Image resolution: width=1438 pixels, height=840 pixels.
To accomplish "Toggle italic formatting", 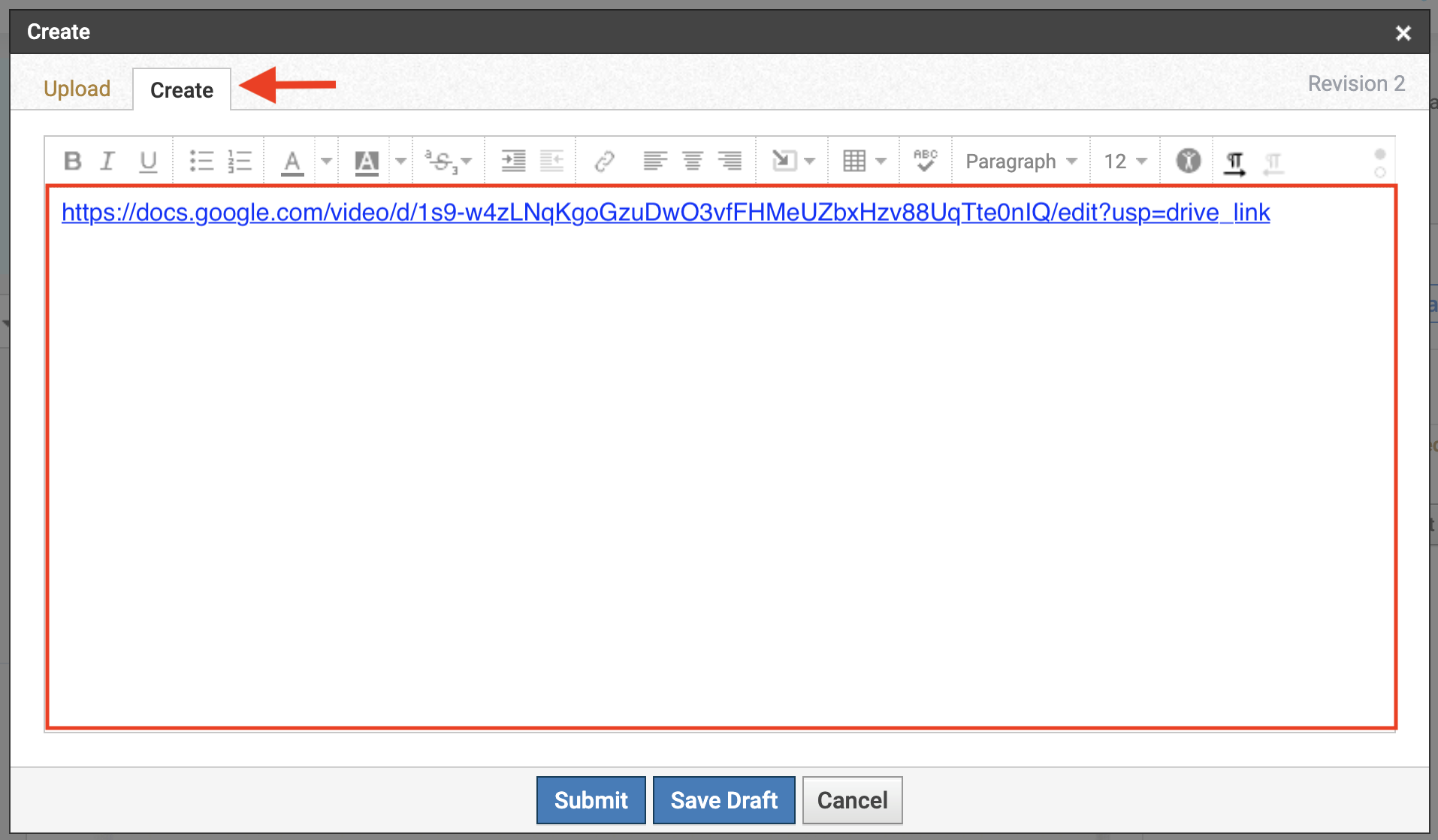I will click(x=108, y=161).
